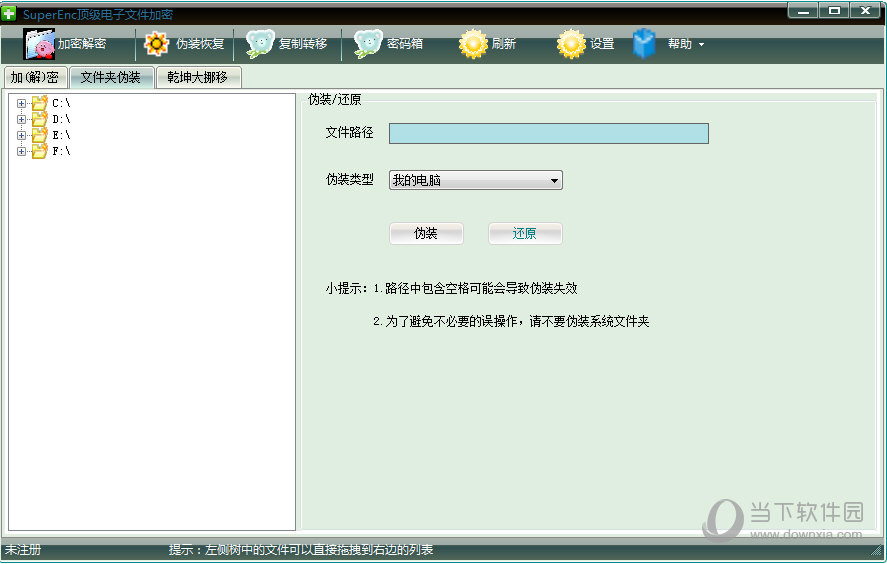Screen dimensions: 887x564
Task: Open the 密码箱 bear icon
Action: tap(368, 44)
